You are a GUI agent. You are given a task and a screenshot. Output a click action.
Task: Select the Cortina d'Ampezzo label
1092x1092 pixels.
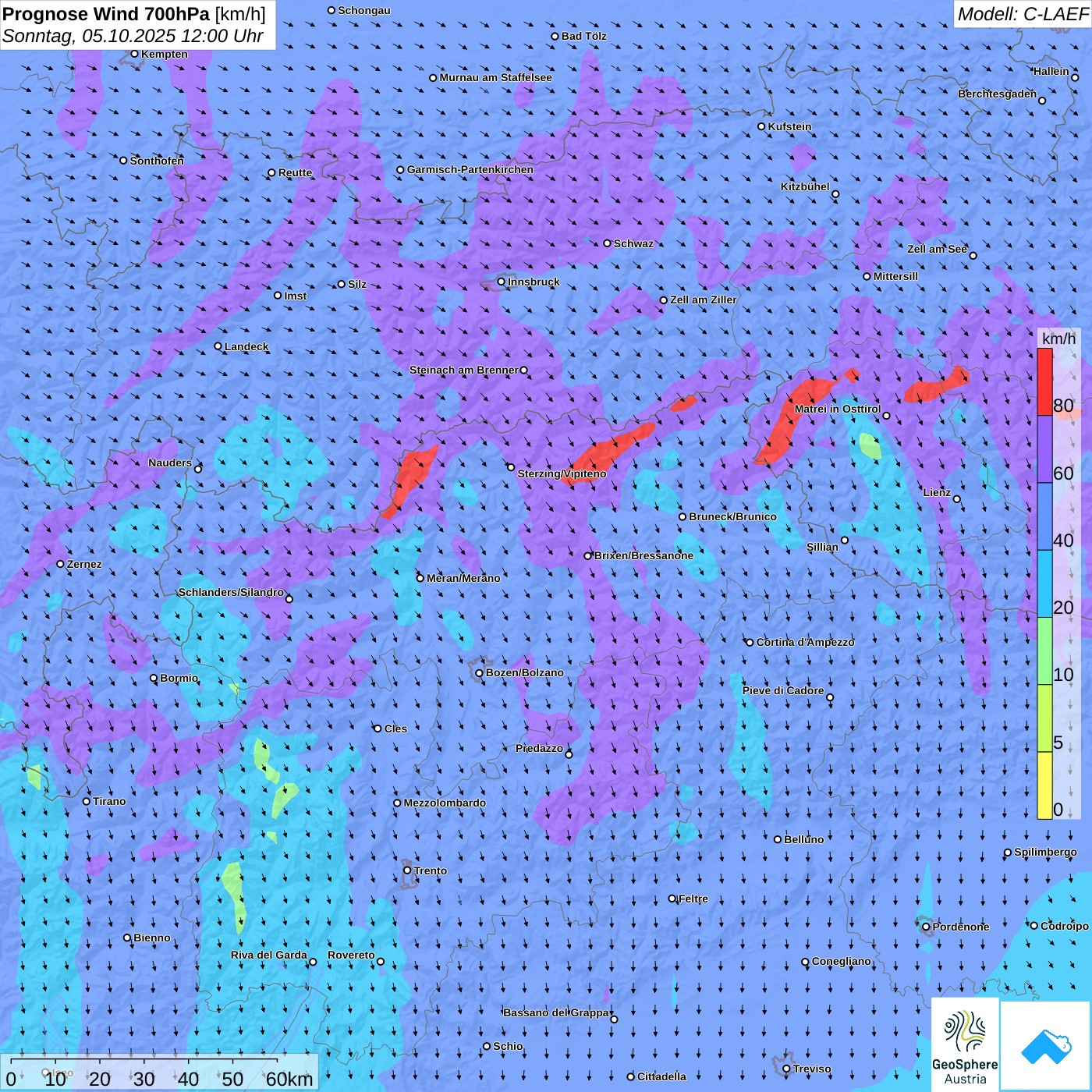pos(805,642)
